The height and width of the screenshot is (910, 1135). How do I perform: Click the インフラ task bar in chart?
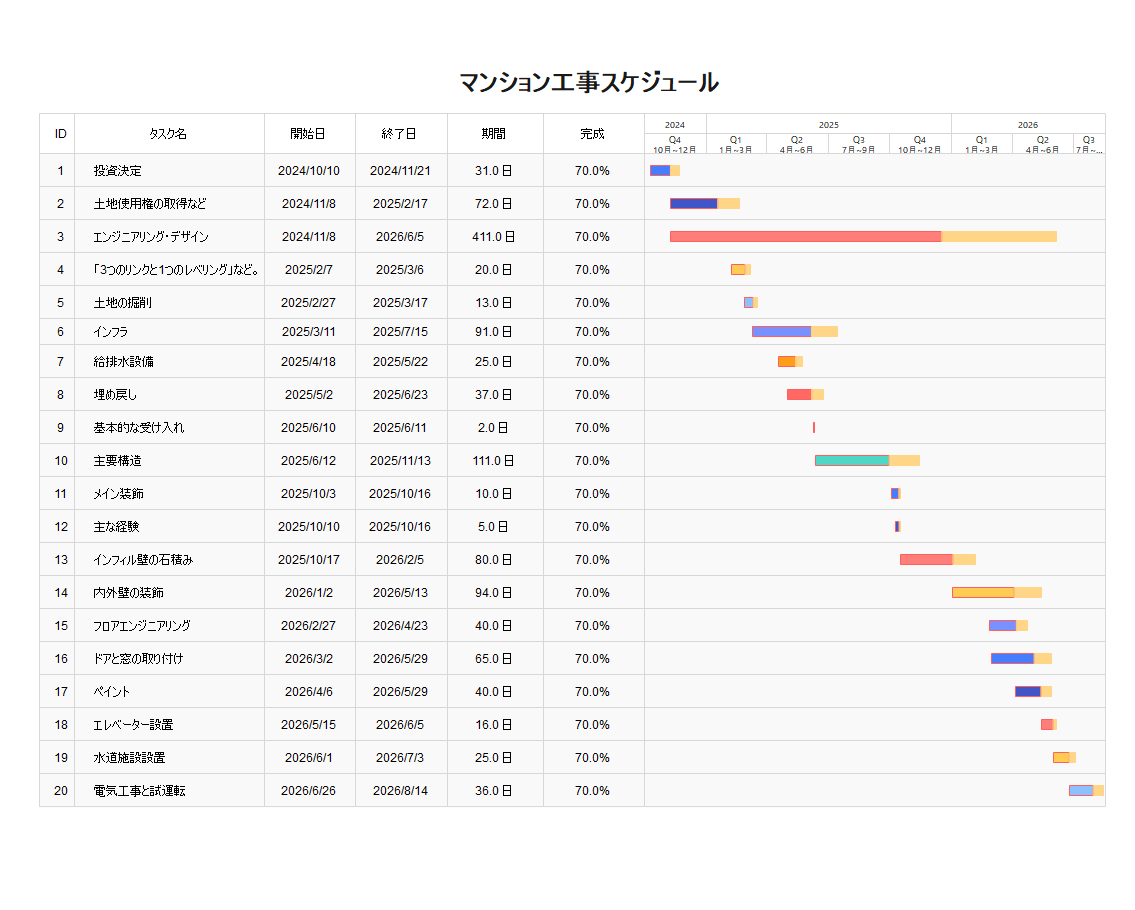tap(781, 332)
